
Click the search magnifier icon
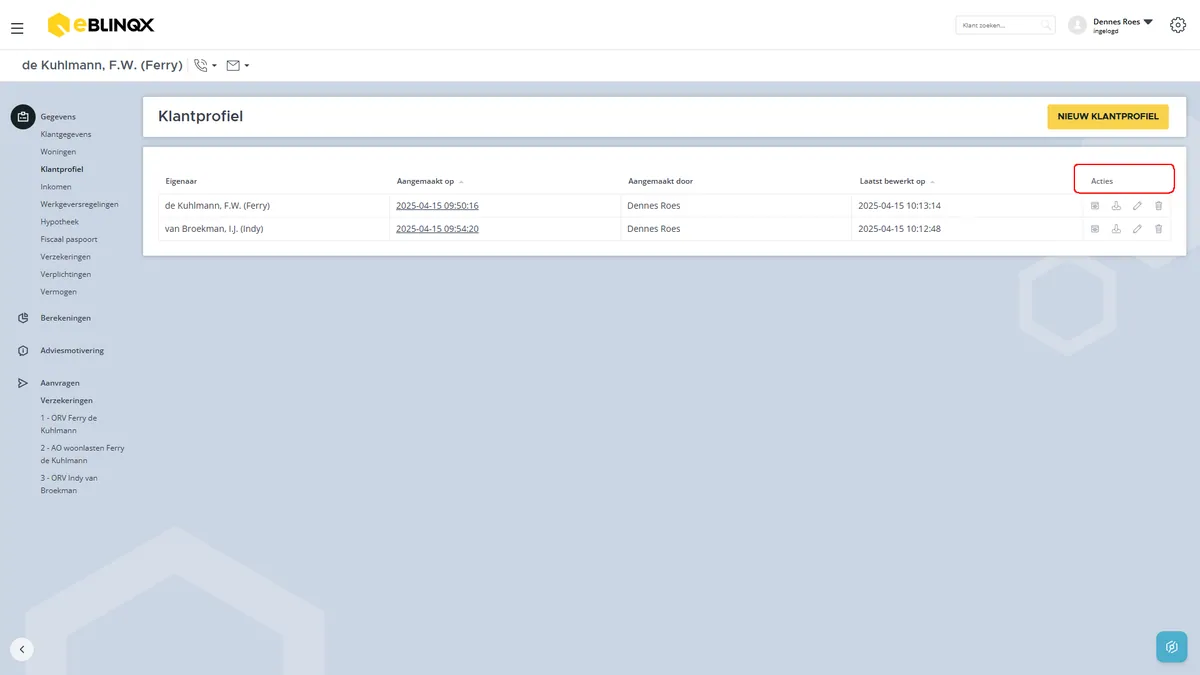[x=1046, y=25]
